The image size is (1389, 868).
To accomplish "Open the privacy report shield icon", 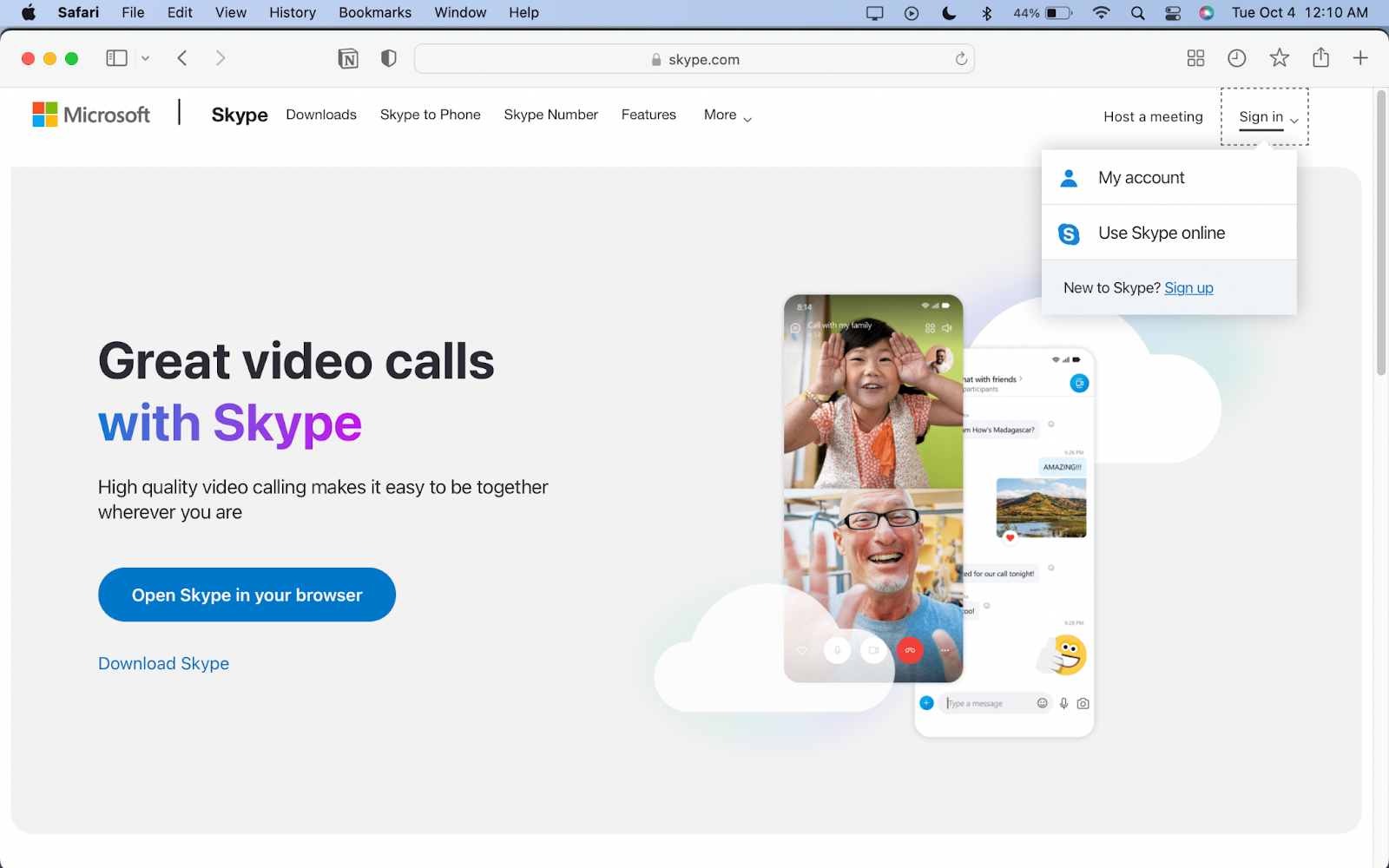I will point(389,58).
